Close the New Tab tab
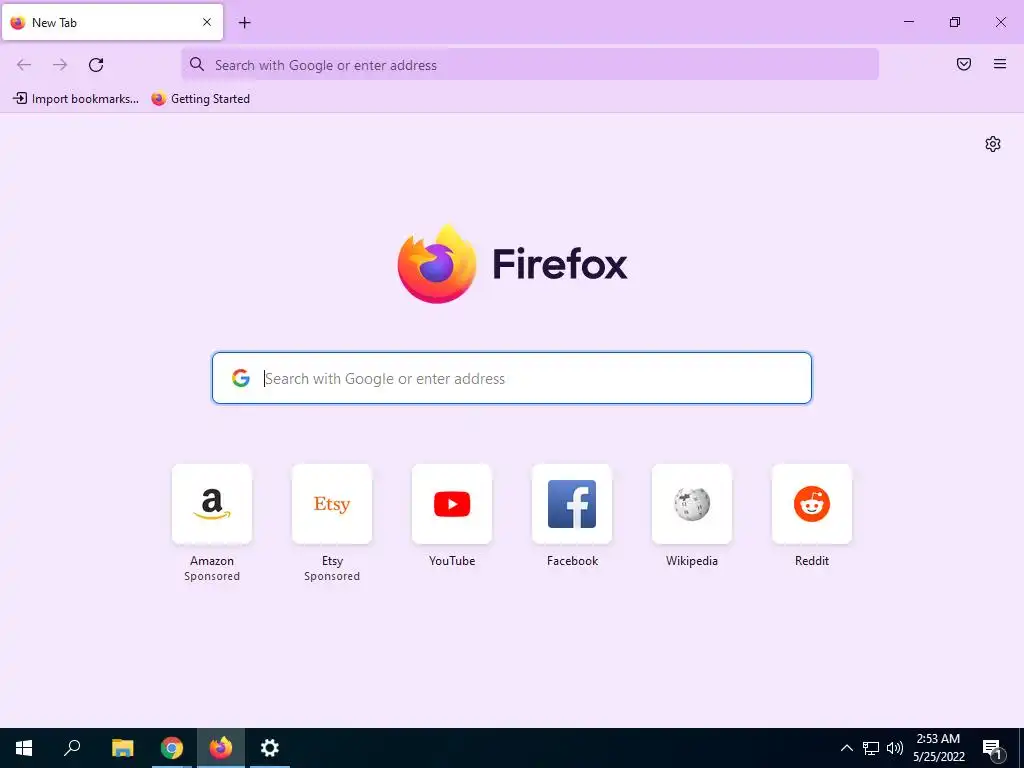The image size is (1024, 768). click(207, 22)
